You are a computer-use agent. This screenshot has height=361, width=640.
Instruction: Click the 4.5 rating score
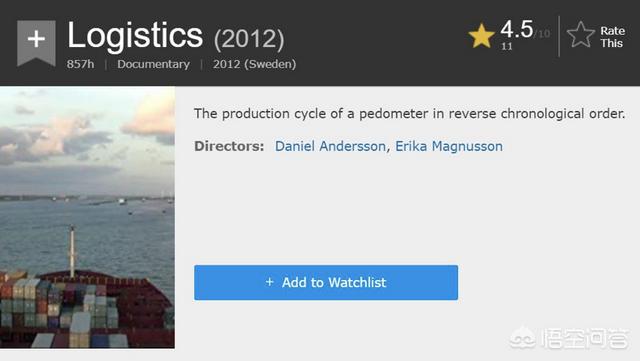pos(517,29)
